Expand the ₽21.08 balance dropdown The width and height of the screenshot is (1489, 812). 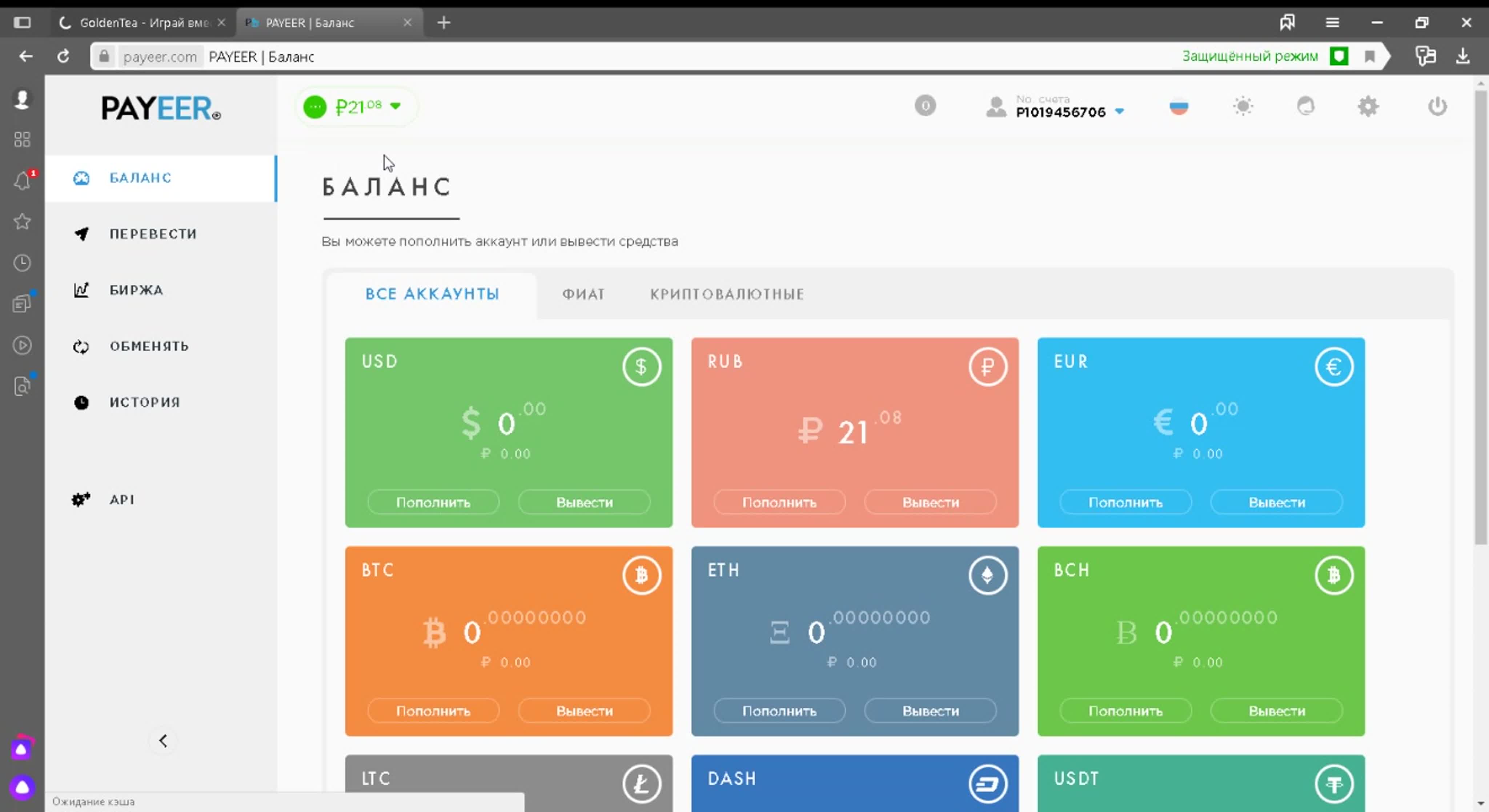(x=396, y=106)
